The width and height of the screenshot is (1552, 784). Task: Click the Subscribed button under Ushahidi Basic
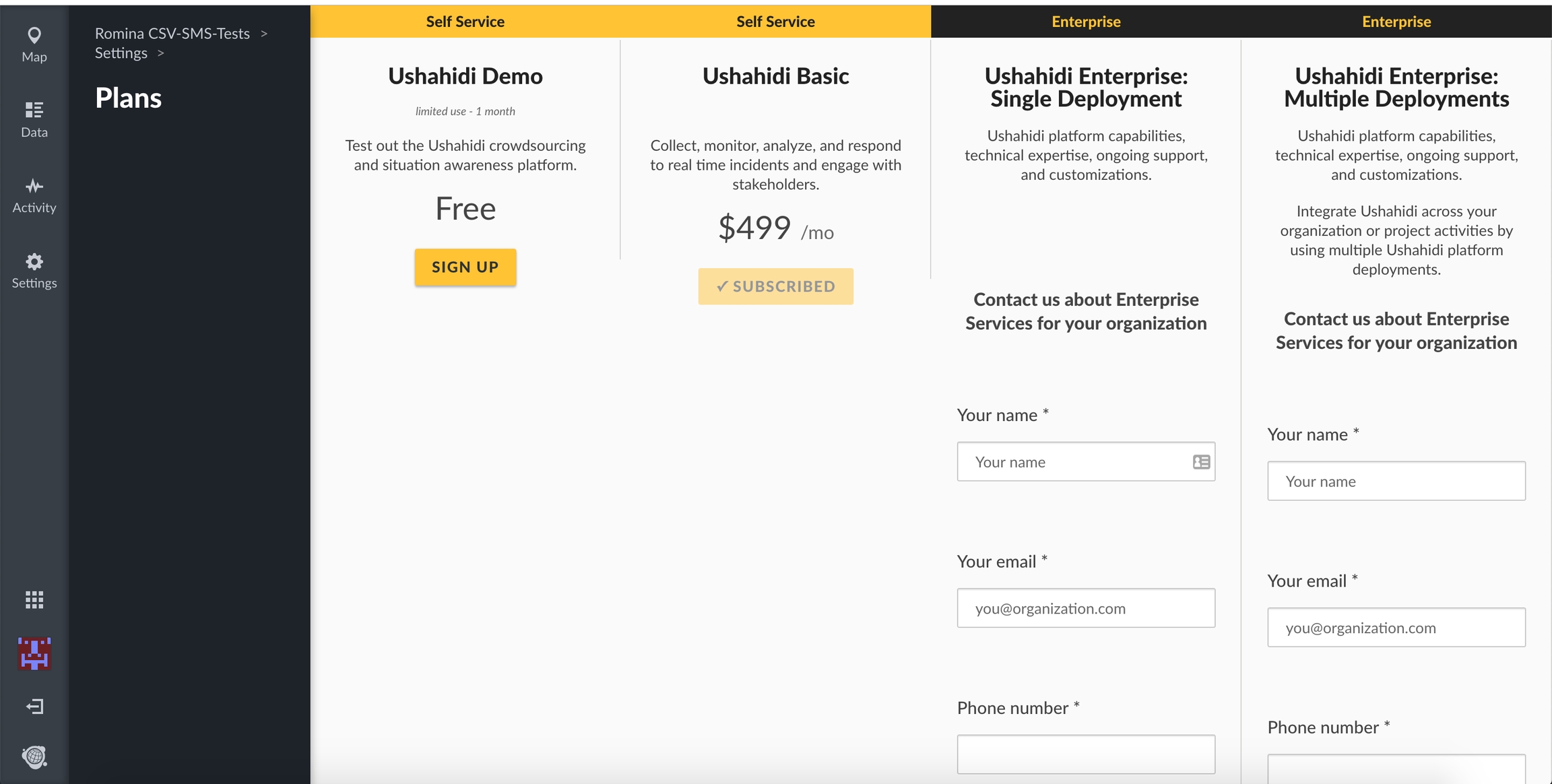pyautogui.click(x=775, y=286)
